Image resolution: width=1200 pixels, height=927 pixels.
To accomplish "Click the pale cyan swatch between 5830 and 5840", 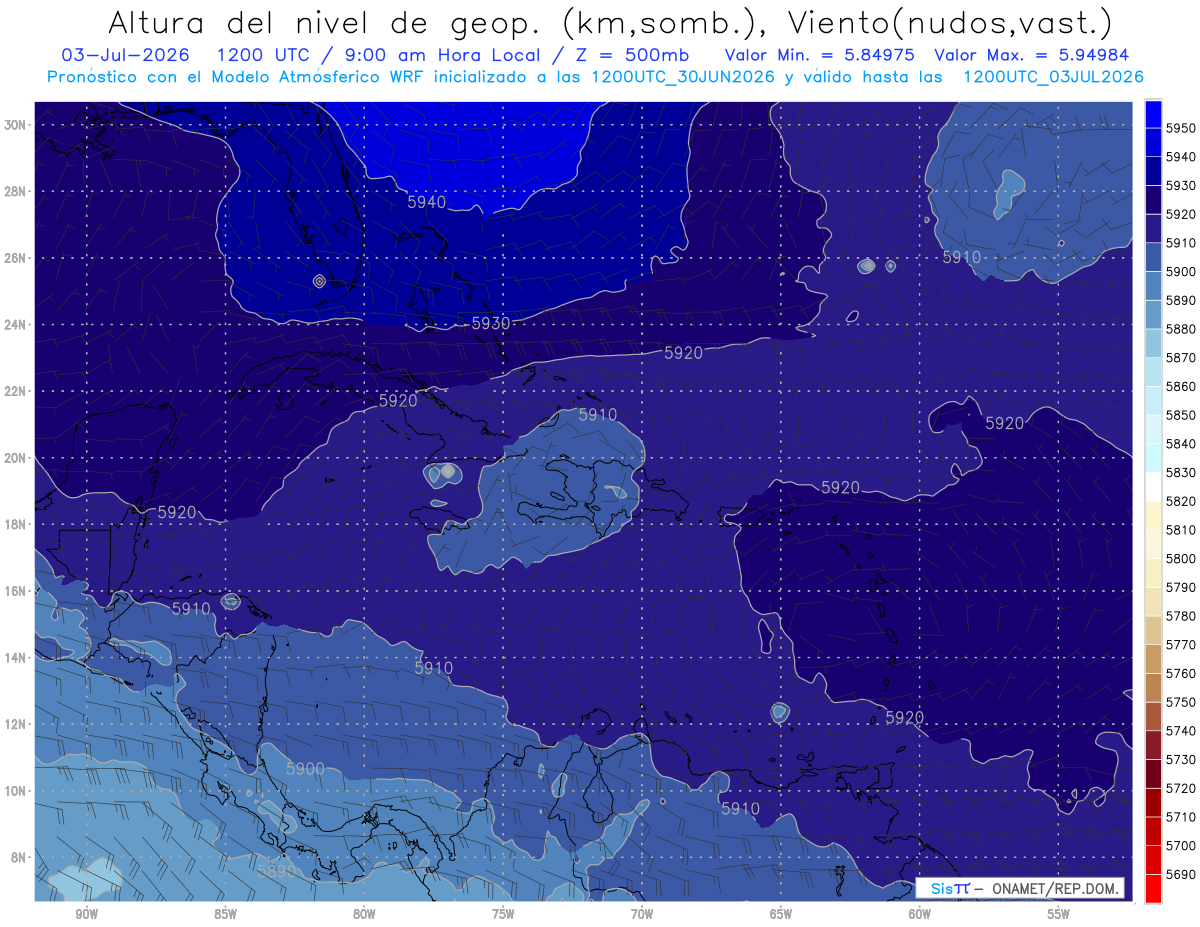I will (1153, 458).
